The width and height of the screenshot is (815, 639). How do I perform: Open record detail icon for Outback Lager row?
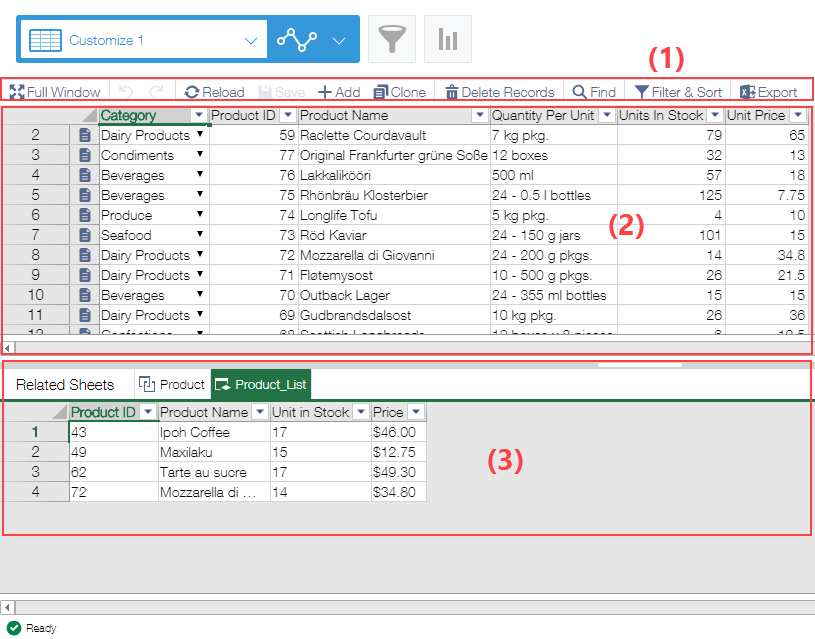[85, 295]
